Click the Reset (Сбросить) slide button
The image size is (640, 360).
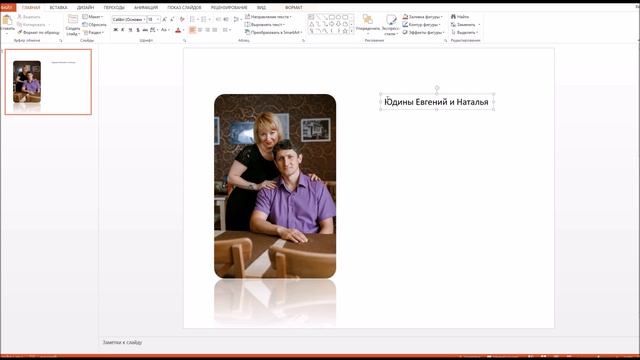point(95,24)
